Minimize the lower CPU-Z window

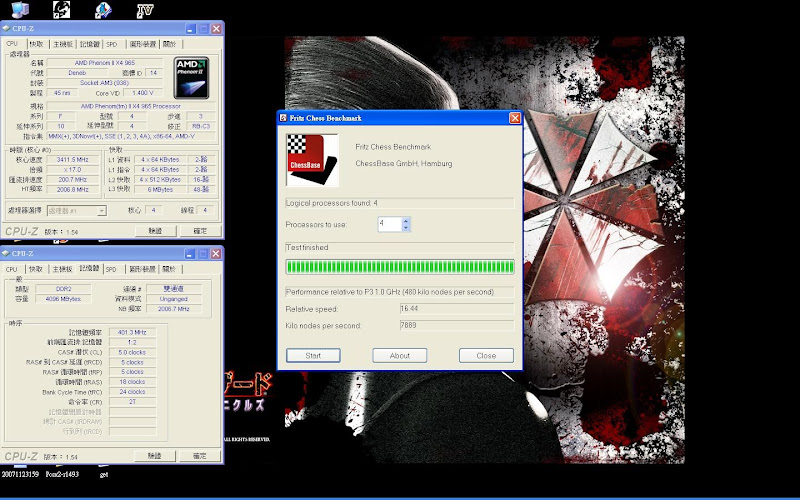click(190, 254)
